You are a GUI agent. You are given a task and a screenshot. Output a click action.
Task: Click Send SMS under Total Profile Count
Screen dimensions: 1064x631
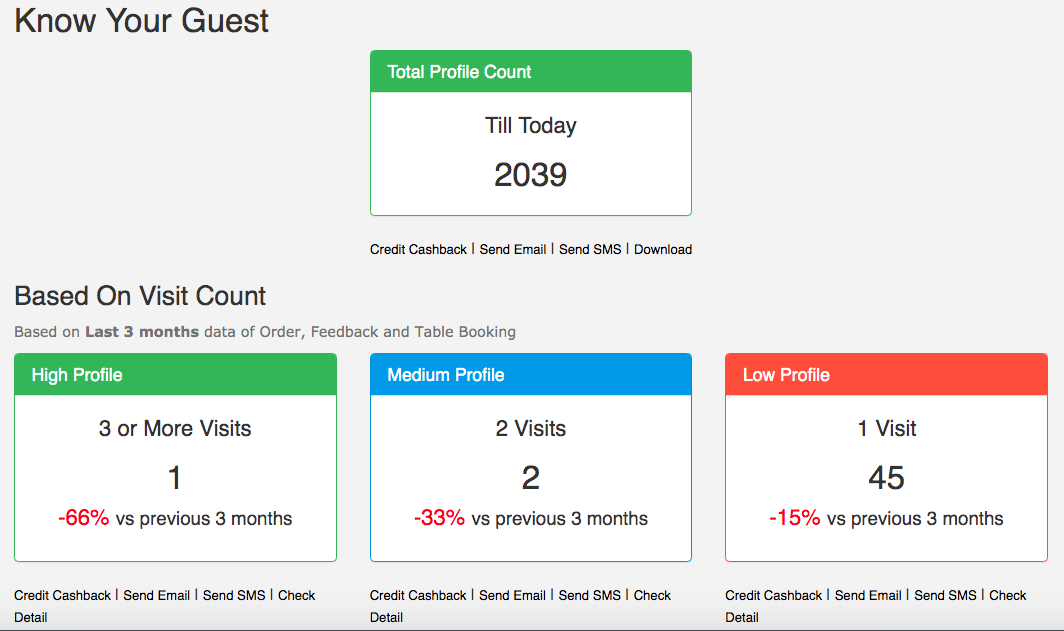(590, 249)
